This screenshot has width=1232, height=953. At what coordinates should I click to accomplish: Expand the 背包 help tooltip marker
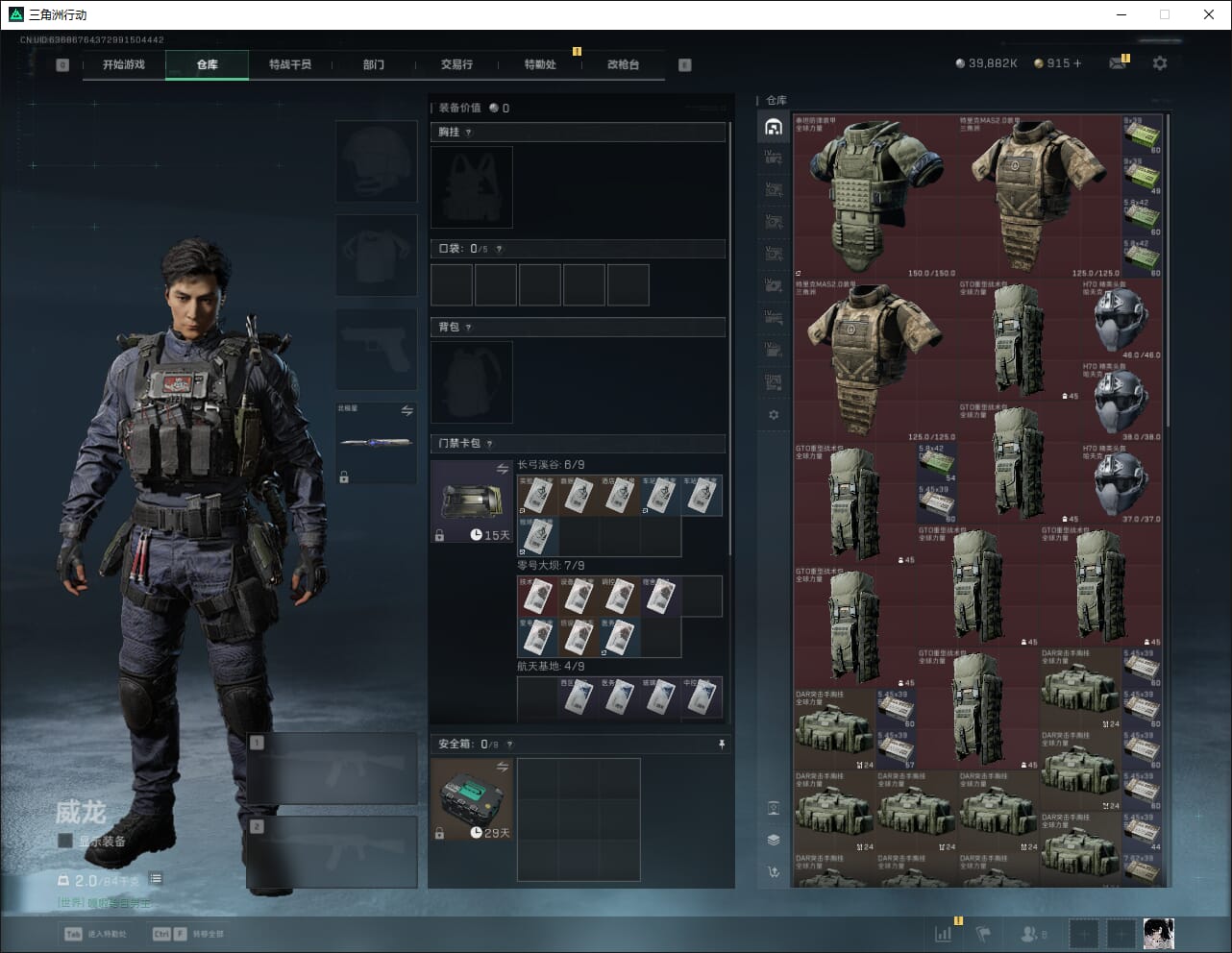click(x=469, y=328)
